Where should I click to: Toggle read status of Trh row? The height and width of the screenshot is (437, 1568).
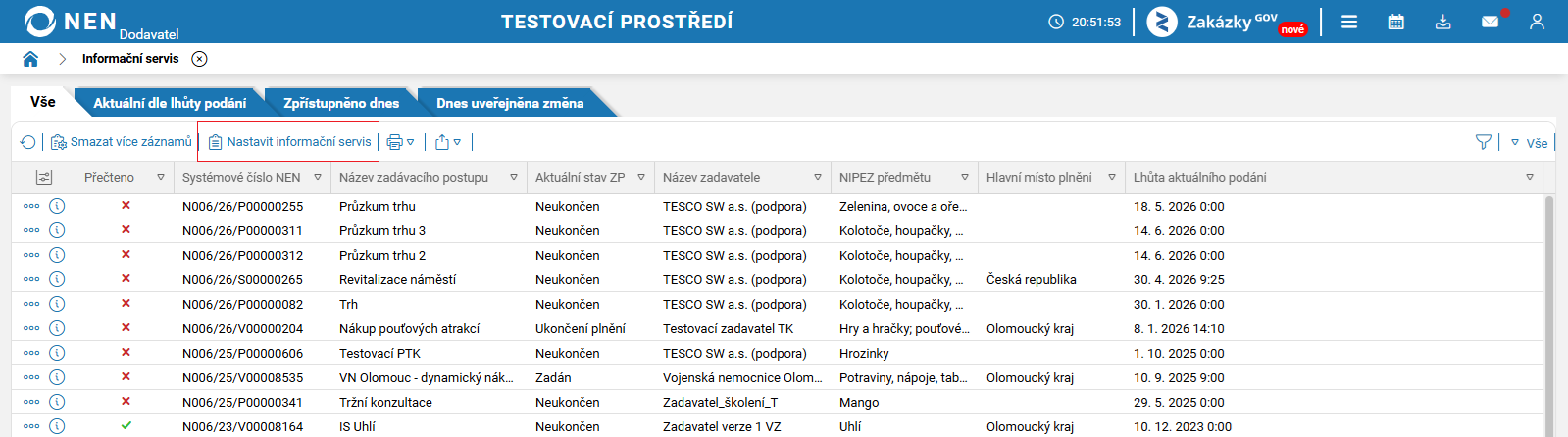[126, 303]
